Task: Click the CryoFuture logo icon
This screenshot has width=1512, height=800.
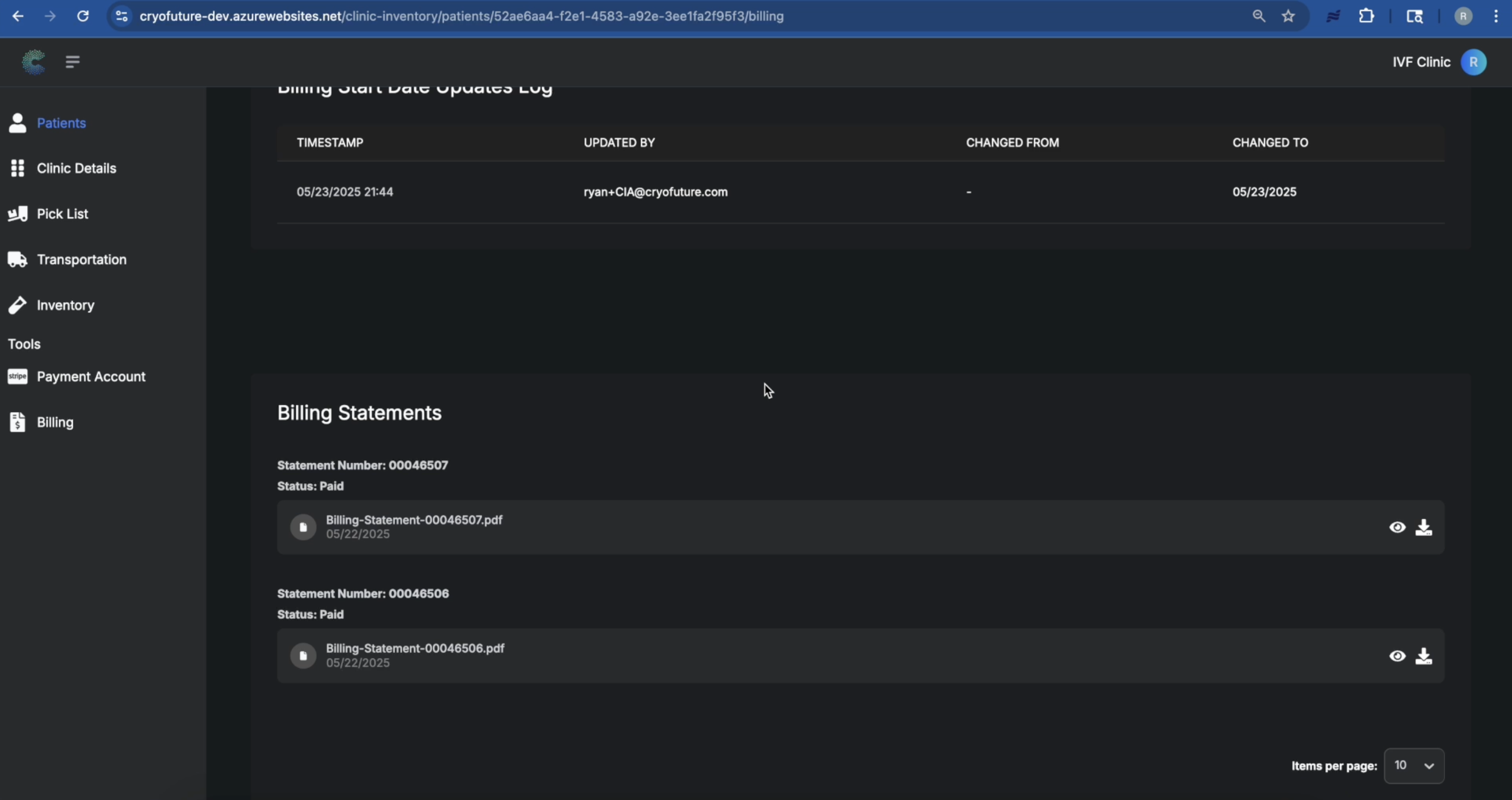Action: click(34, 62)
